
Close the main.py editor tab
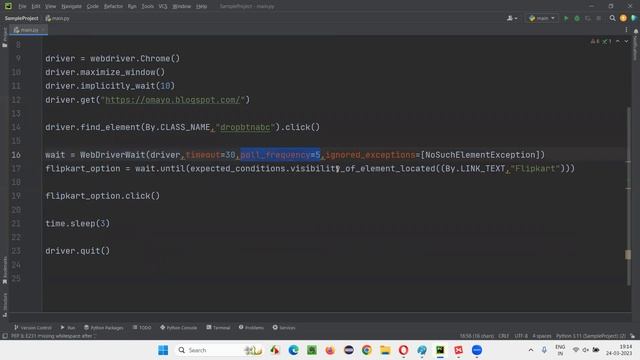coord(43,30)
